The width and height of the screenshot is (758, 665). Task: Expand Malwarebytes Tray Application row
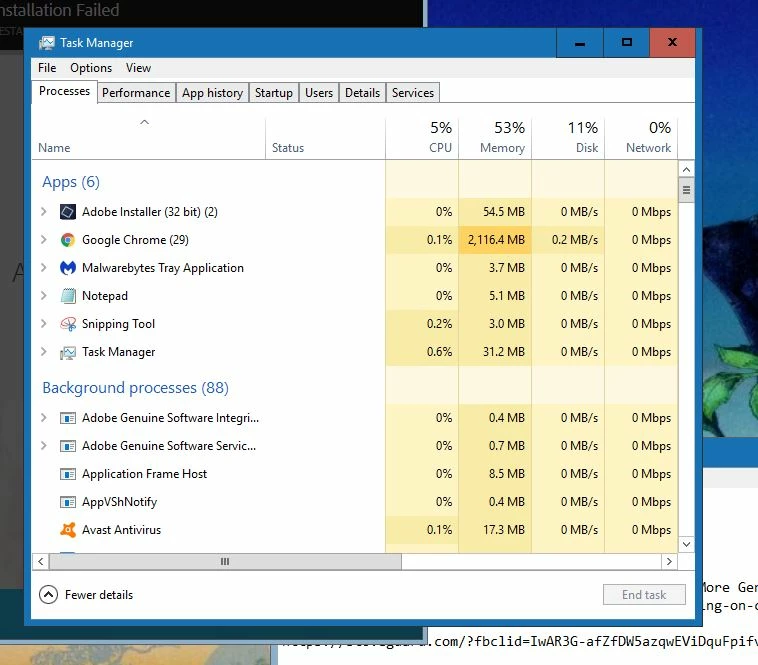point(44,268)
